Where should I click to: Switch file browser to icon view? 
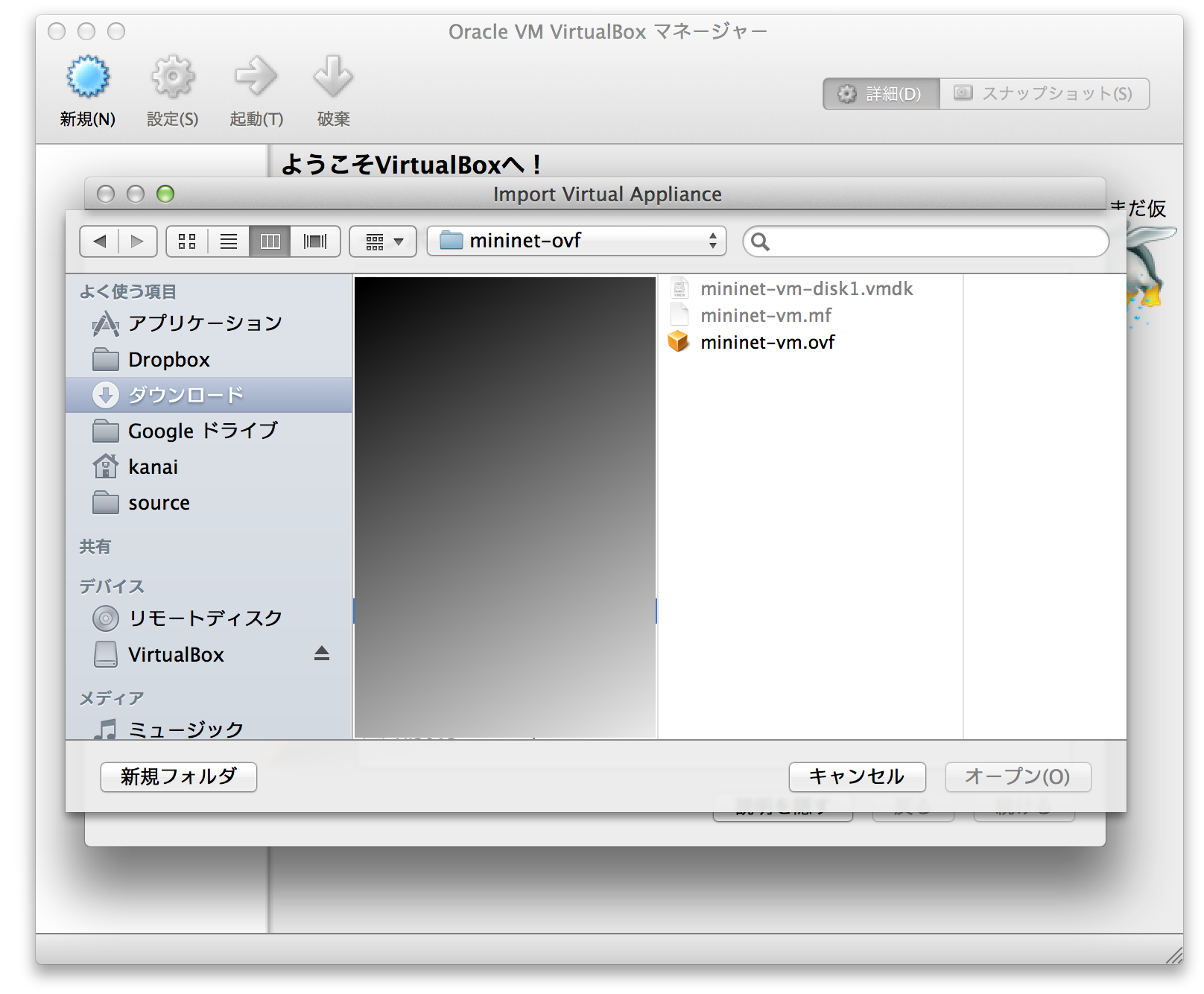point(187,241)
